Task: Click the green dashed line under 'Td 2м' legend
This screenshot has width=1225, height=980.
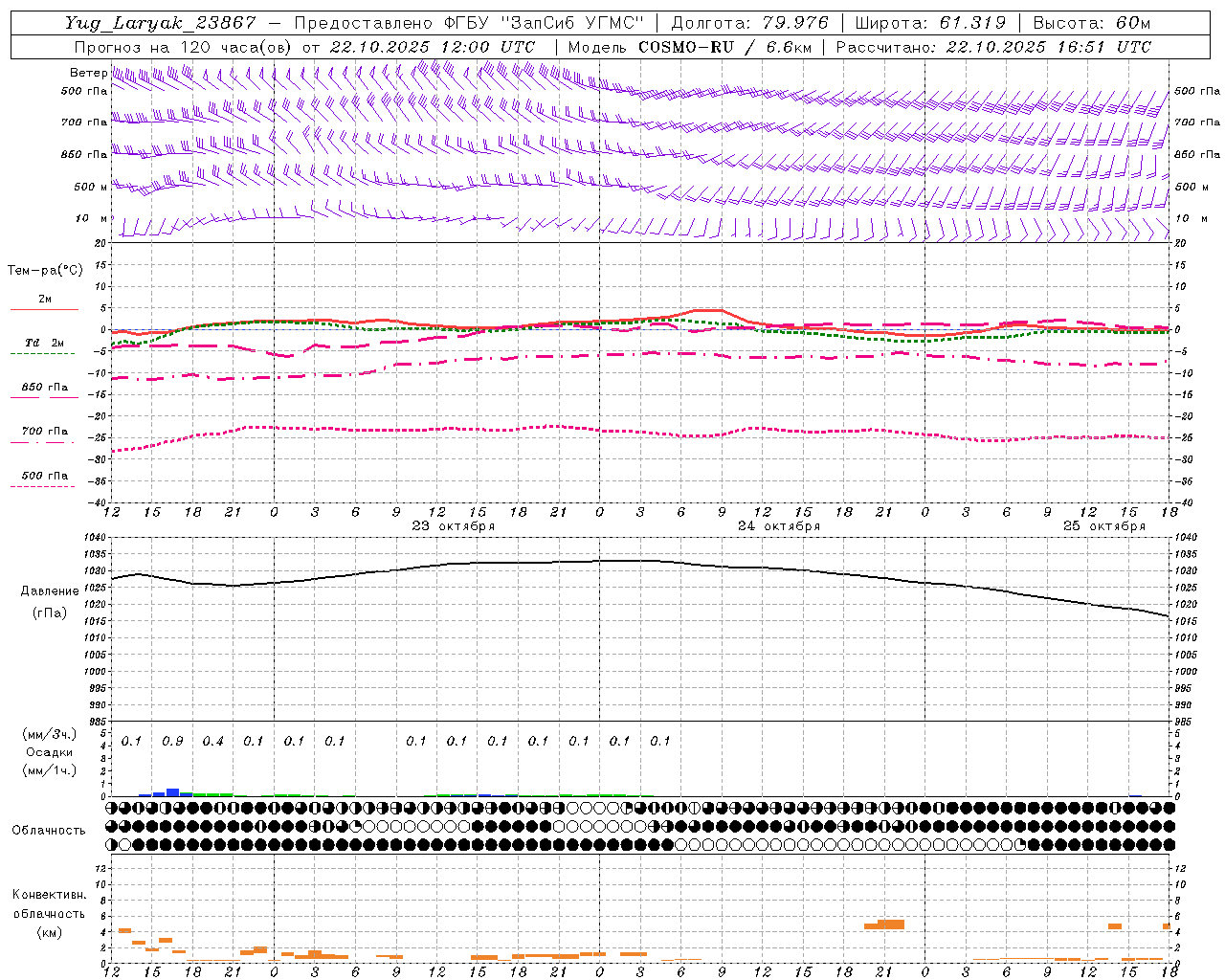Action: coord(42,353)
